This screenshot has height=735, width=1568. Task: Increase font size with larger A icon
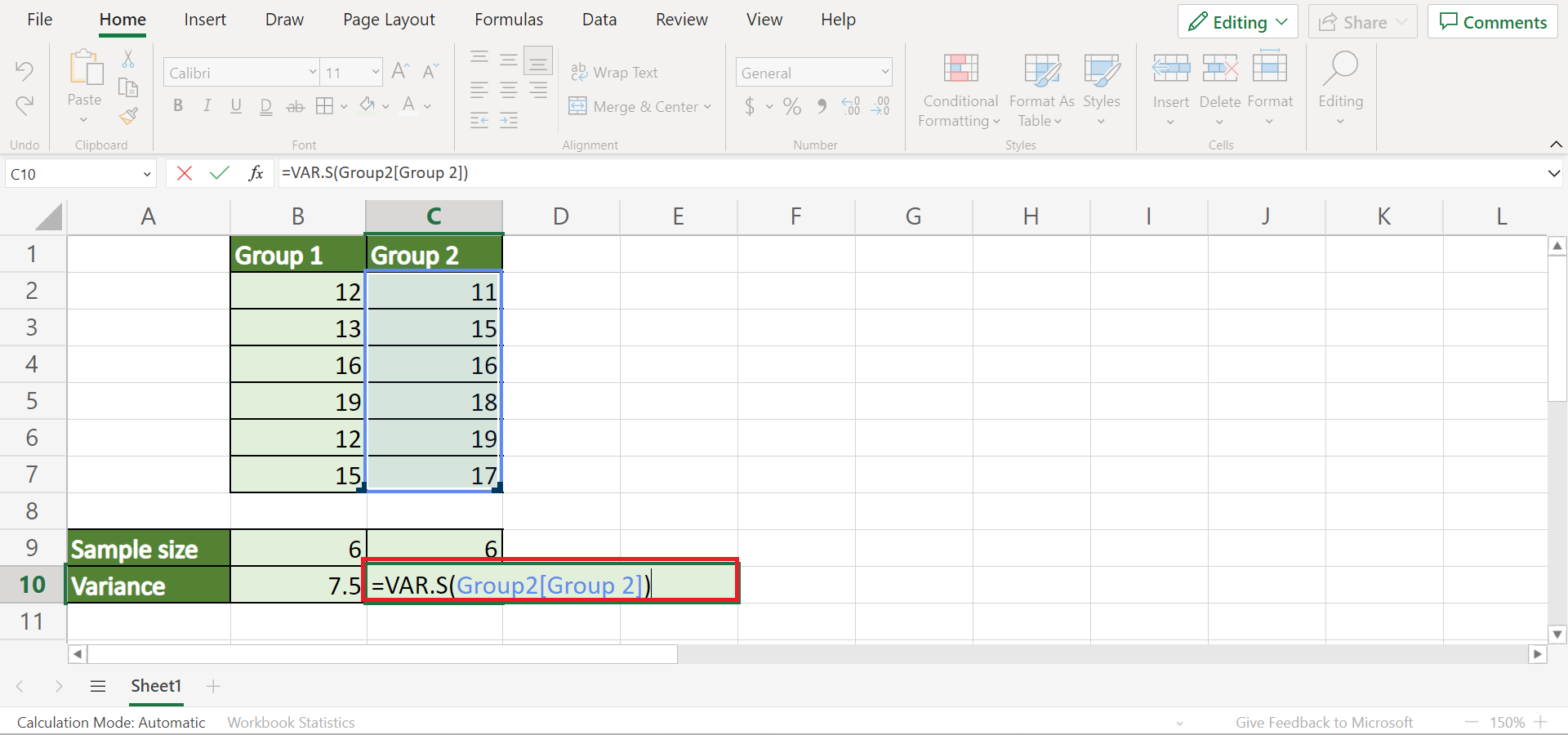tap(399, 72)
